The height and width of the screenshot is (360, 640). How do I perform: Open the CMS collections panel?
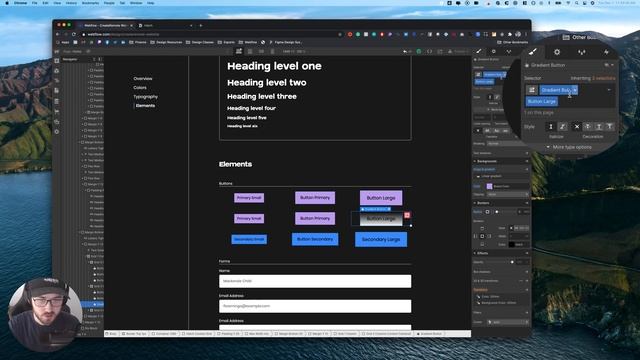[x=57, y=101]
